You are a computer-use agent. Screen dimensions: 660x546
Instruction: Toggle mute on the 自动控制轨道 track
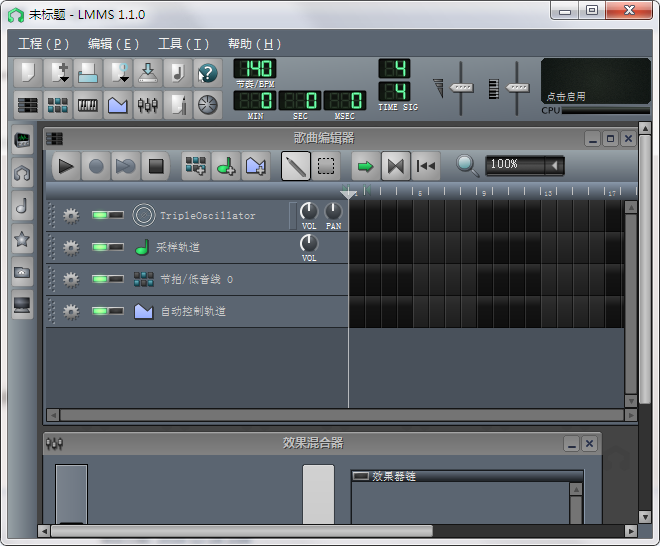(99, 311)
